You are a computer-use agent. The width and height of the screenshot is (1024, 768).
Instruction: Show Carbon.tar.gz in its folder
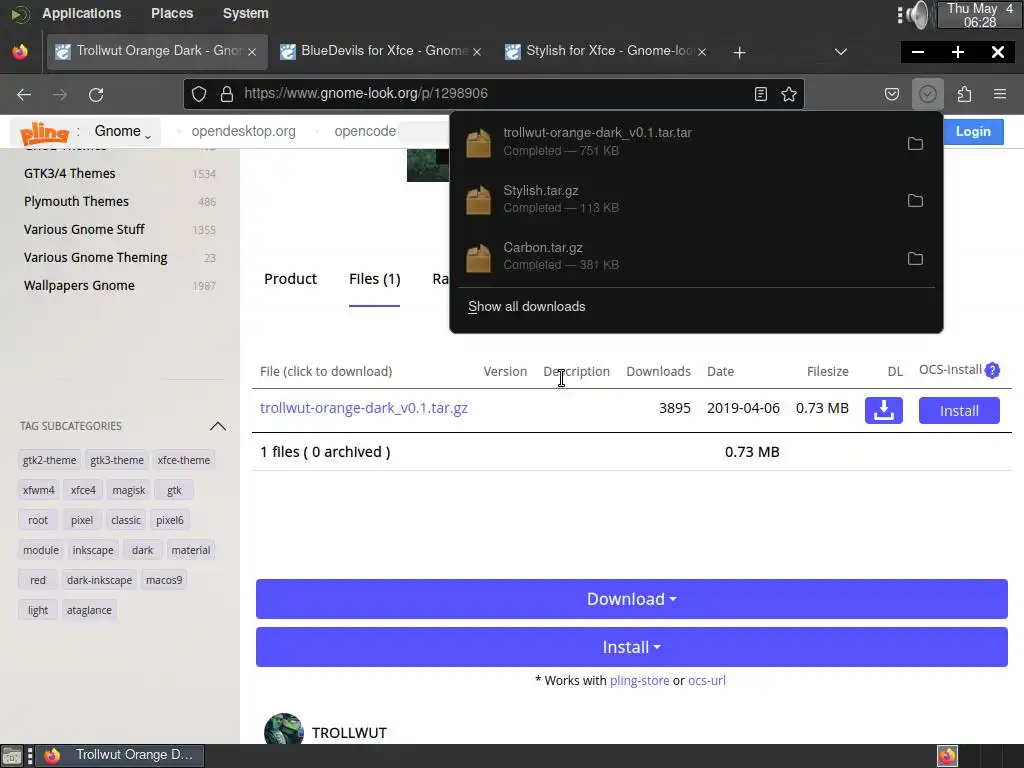(915, 259)
